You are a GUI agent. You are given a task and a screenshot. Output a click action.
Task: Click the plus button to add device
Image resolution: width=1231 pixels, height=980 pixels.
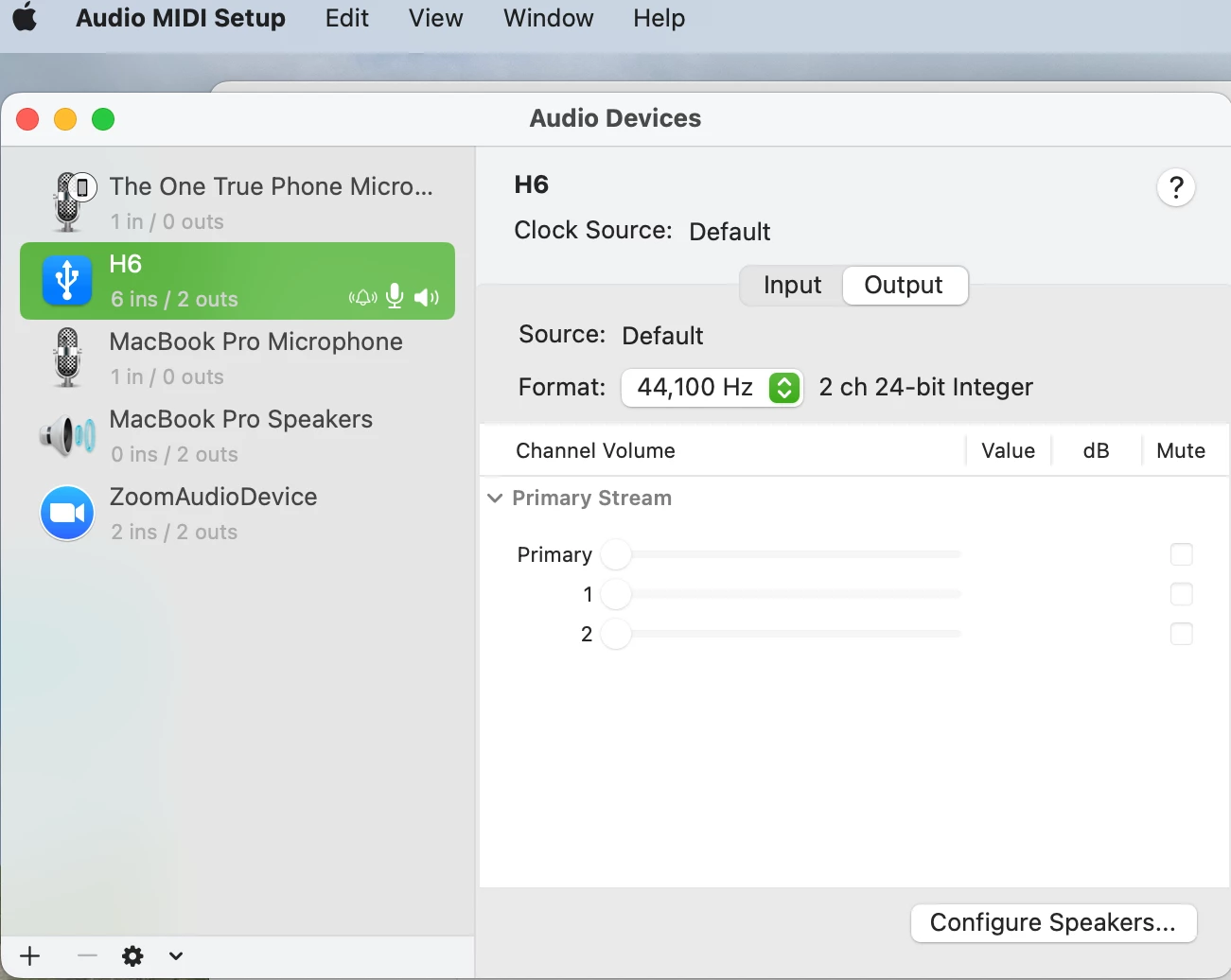click(x=30, y=955)
